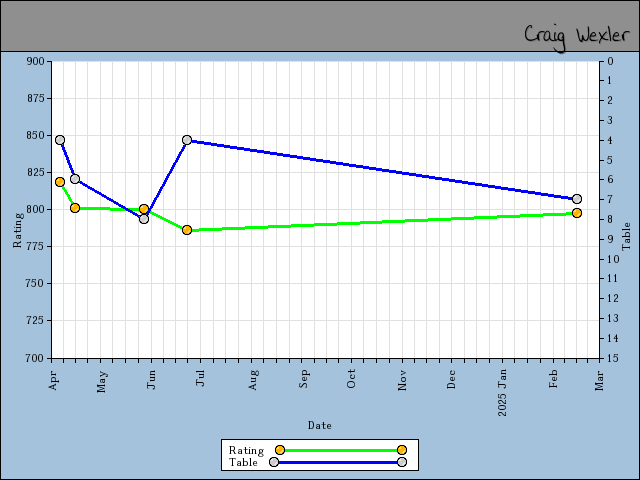Click the gray Table point peak near July
The width and height of the screenshot is (640, 480).
187,140
